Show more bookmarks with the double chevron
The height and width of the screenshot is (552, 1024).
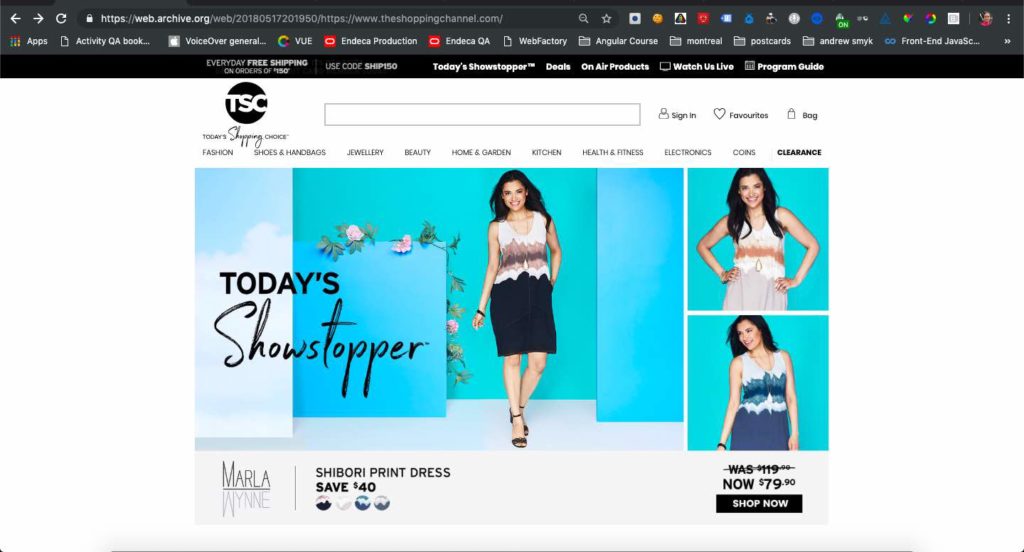pos(1007,41)
